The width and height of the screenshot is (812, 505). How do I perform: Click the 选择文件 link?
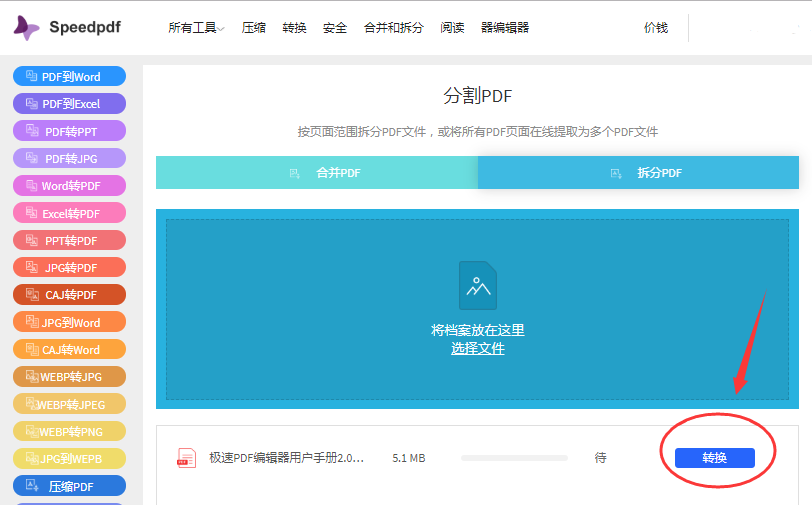(x=477, y=348)
